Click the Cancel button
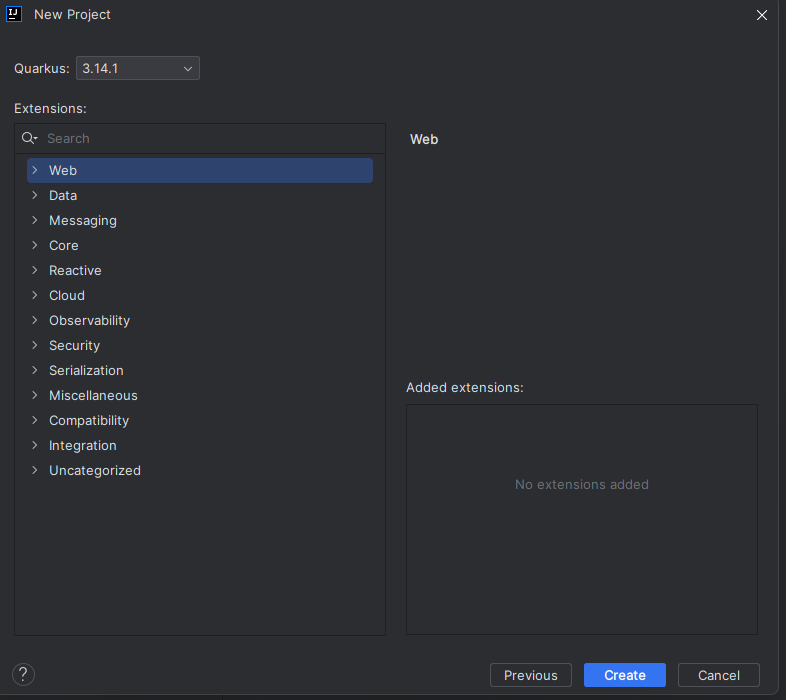786x700 pixels. tap(719, 675)
